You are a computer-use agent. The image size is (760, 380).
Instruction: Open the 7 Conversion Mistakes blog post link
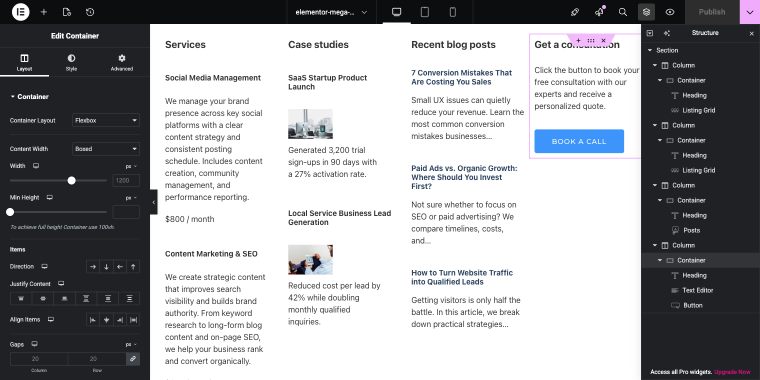tap(461, 77)
